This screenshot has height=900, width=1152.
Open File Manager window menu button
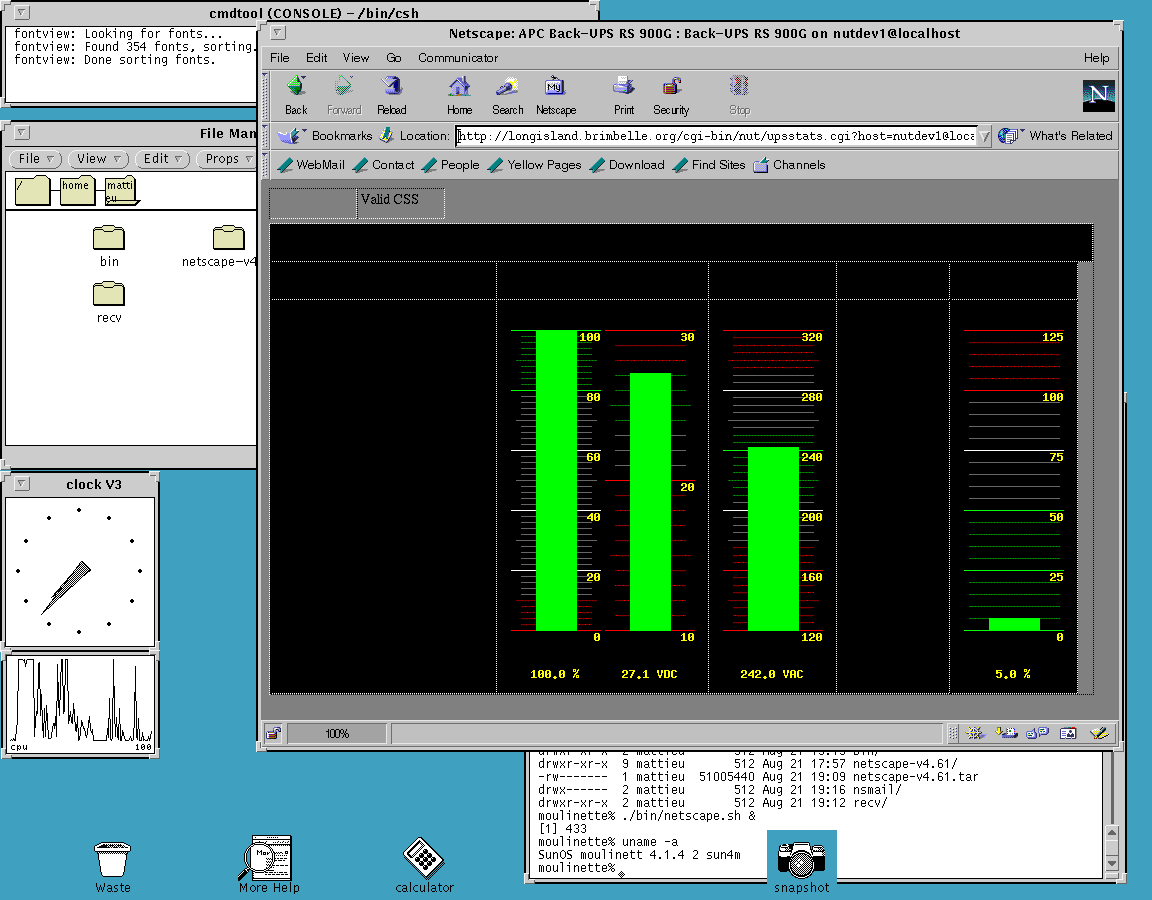[x=22, y=132]
